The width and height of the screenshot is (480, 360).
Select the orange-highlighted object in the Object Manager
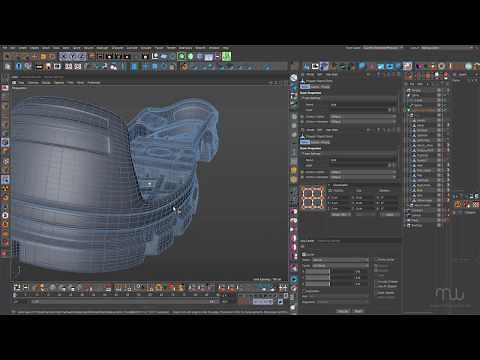tap(424, 110)
